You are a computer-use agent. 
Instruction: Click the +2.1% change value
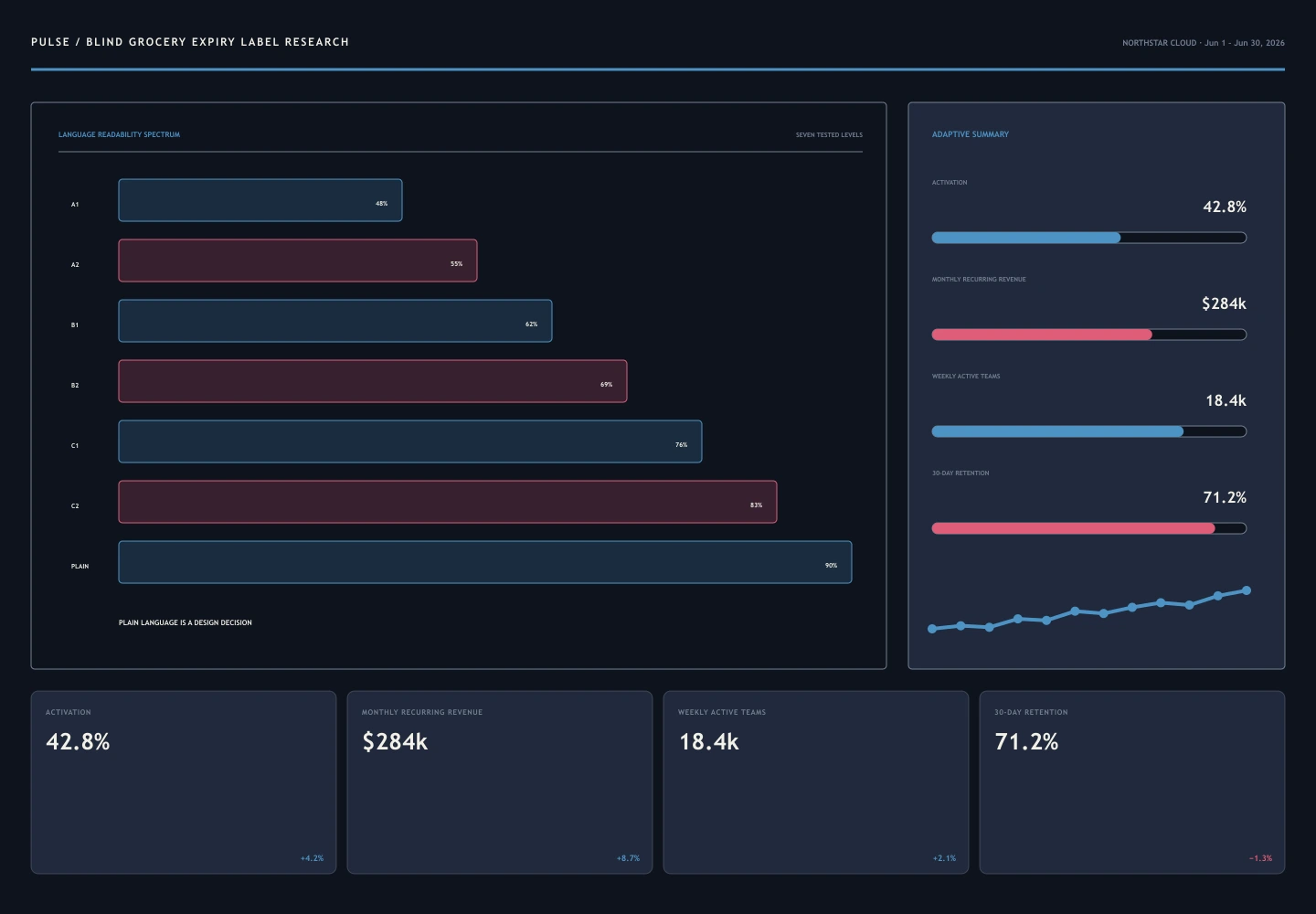(944, 858)
